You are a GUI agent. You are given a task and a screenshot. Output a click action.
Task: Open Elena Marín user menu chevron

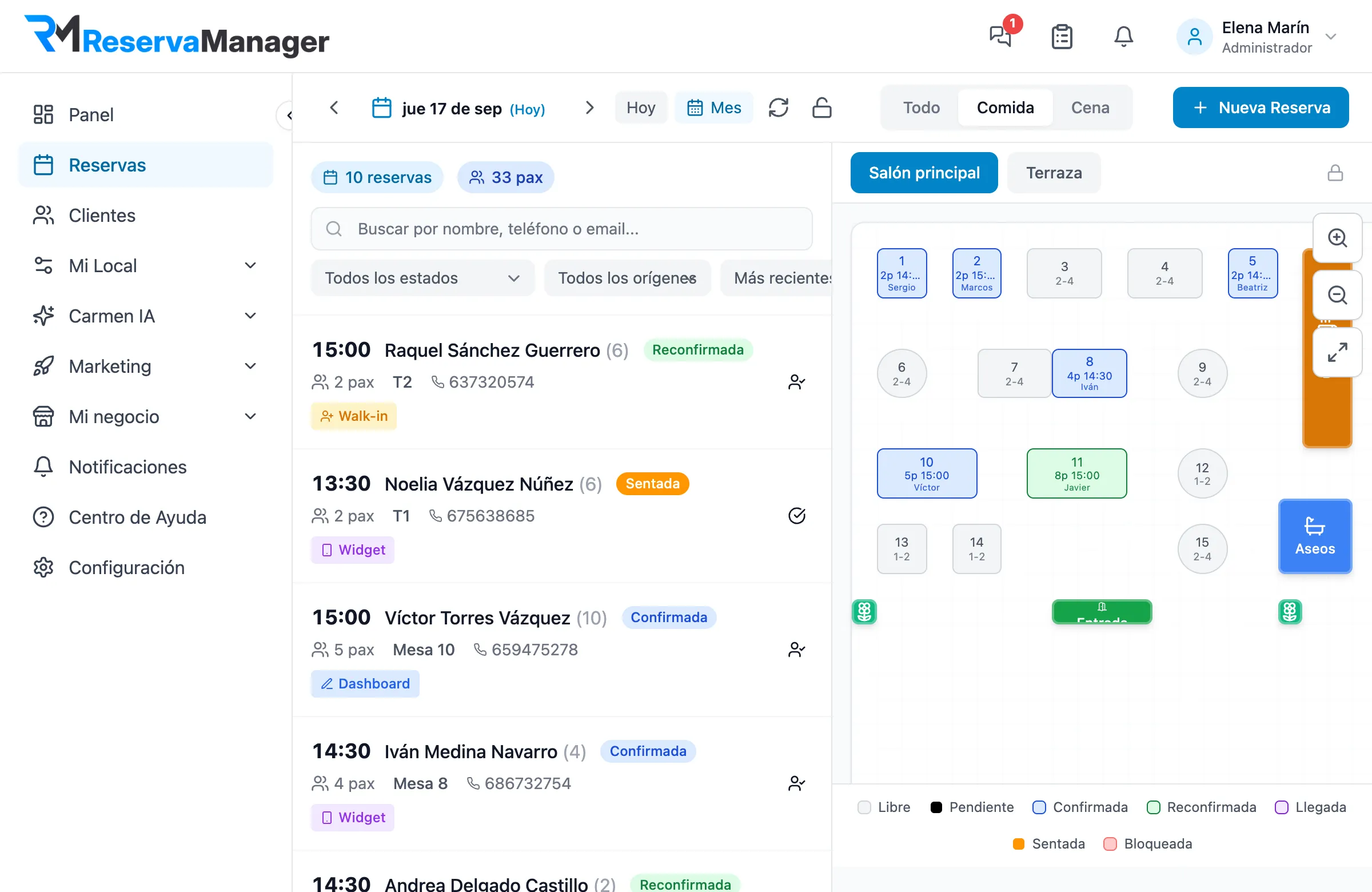tap(1330, 37)
